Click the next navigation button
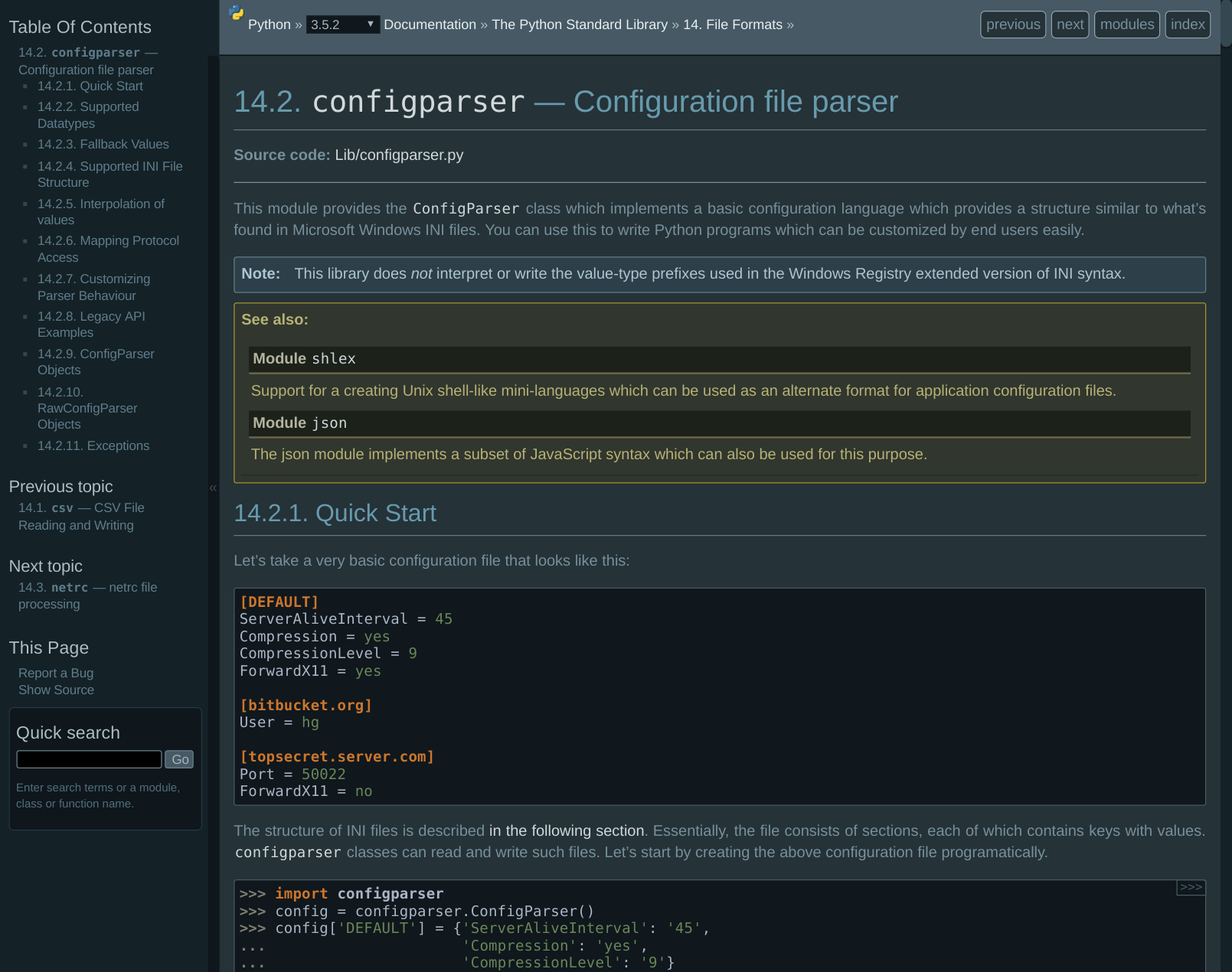Screen dimensions: 1232x972 pyautogui.click(x=1070, y=24)
